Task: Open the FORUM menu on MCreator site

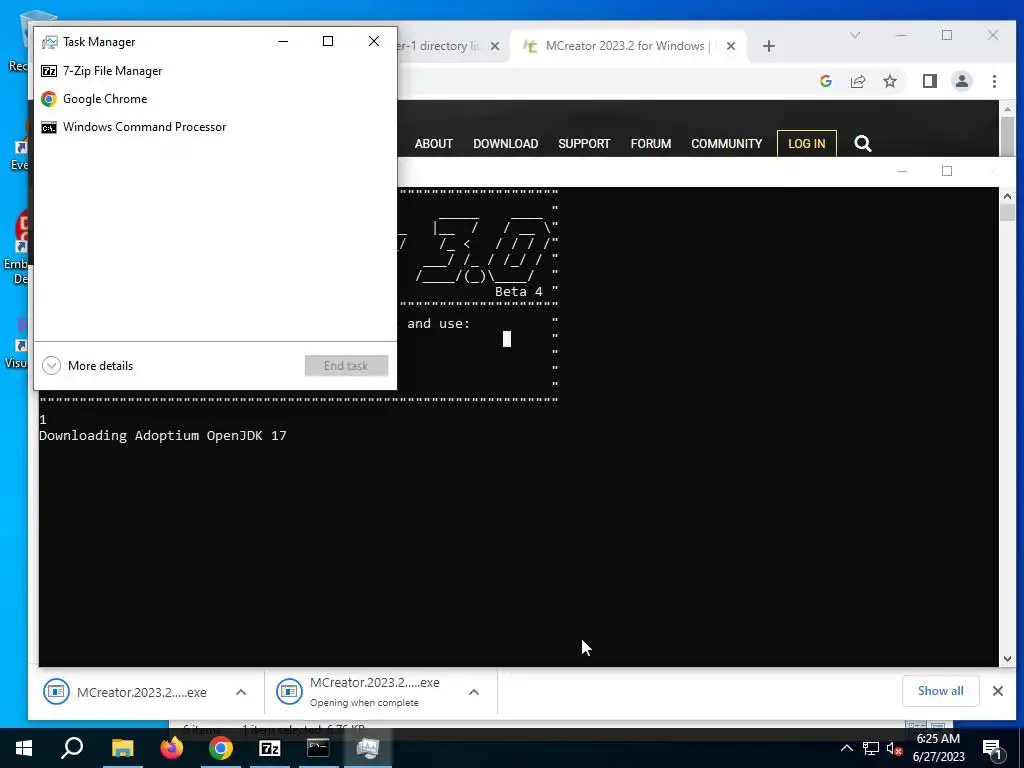Action: tap(650, 144)
